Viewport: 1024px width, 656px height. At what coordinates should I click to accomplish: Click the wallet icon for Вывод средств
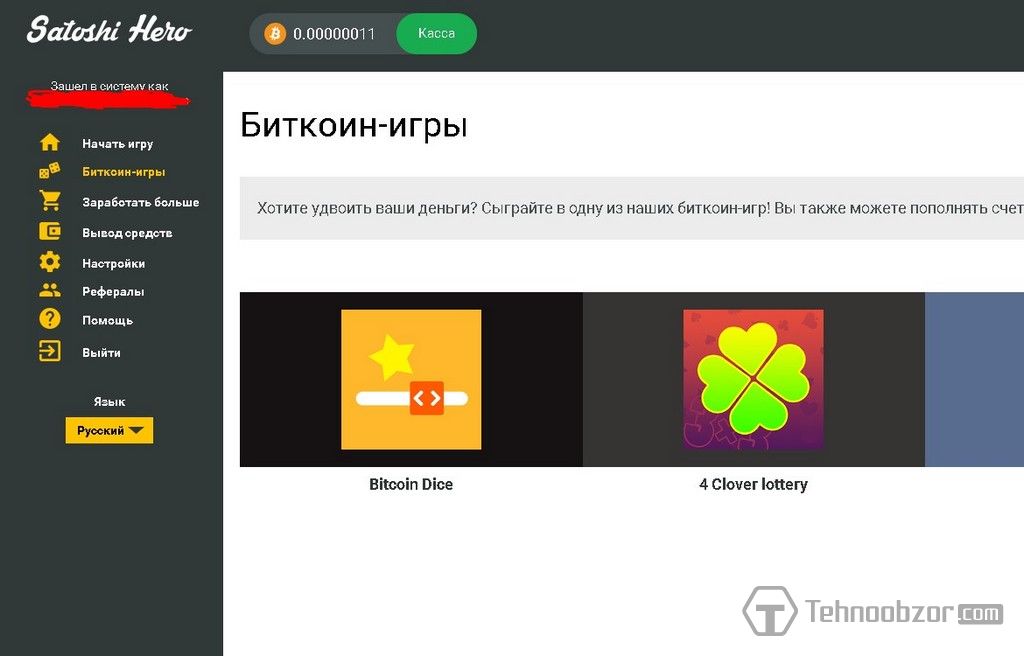[49, 232]
